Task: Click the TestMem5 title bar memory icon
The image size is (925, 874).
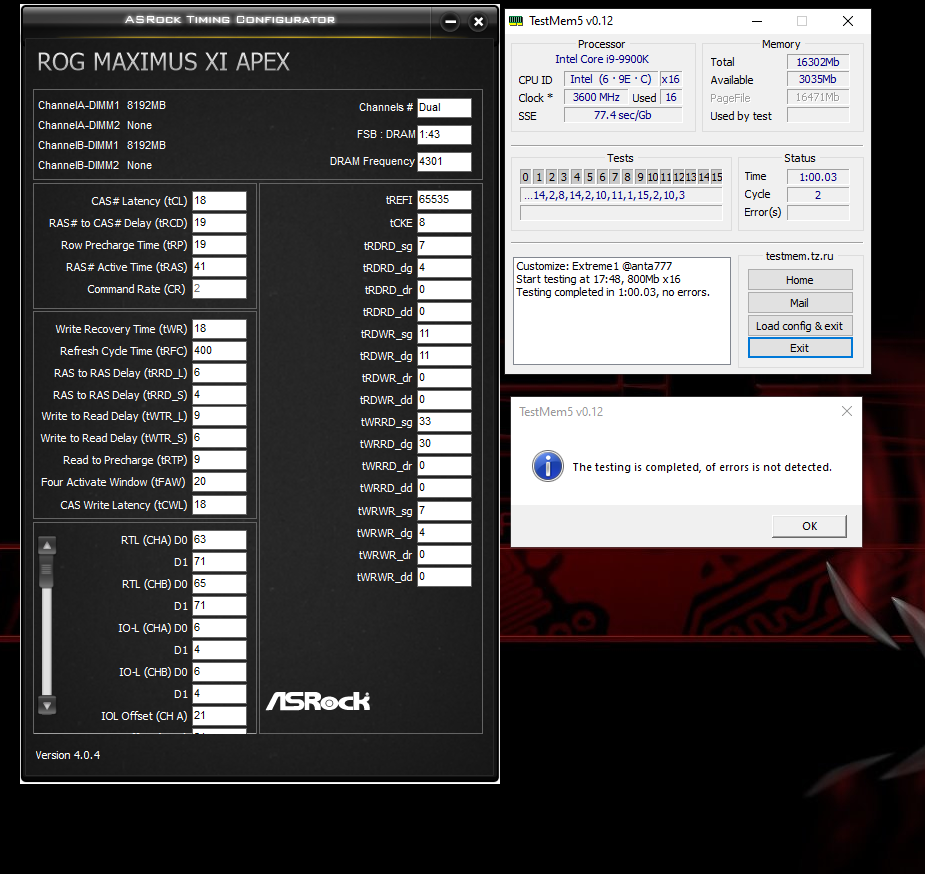Action: coord(516,21)
